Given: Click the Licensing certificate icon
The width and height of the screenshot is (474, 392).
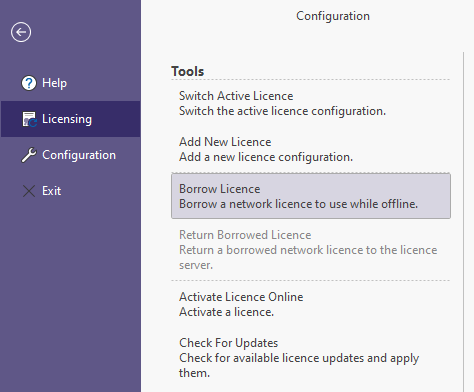Looking at the screenshot, I should click(x=29, y=119).
